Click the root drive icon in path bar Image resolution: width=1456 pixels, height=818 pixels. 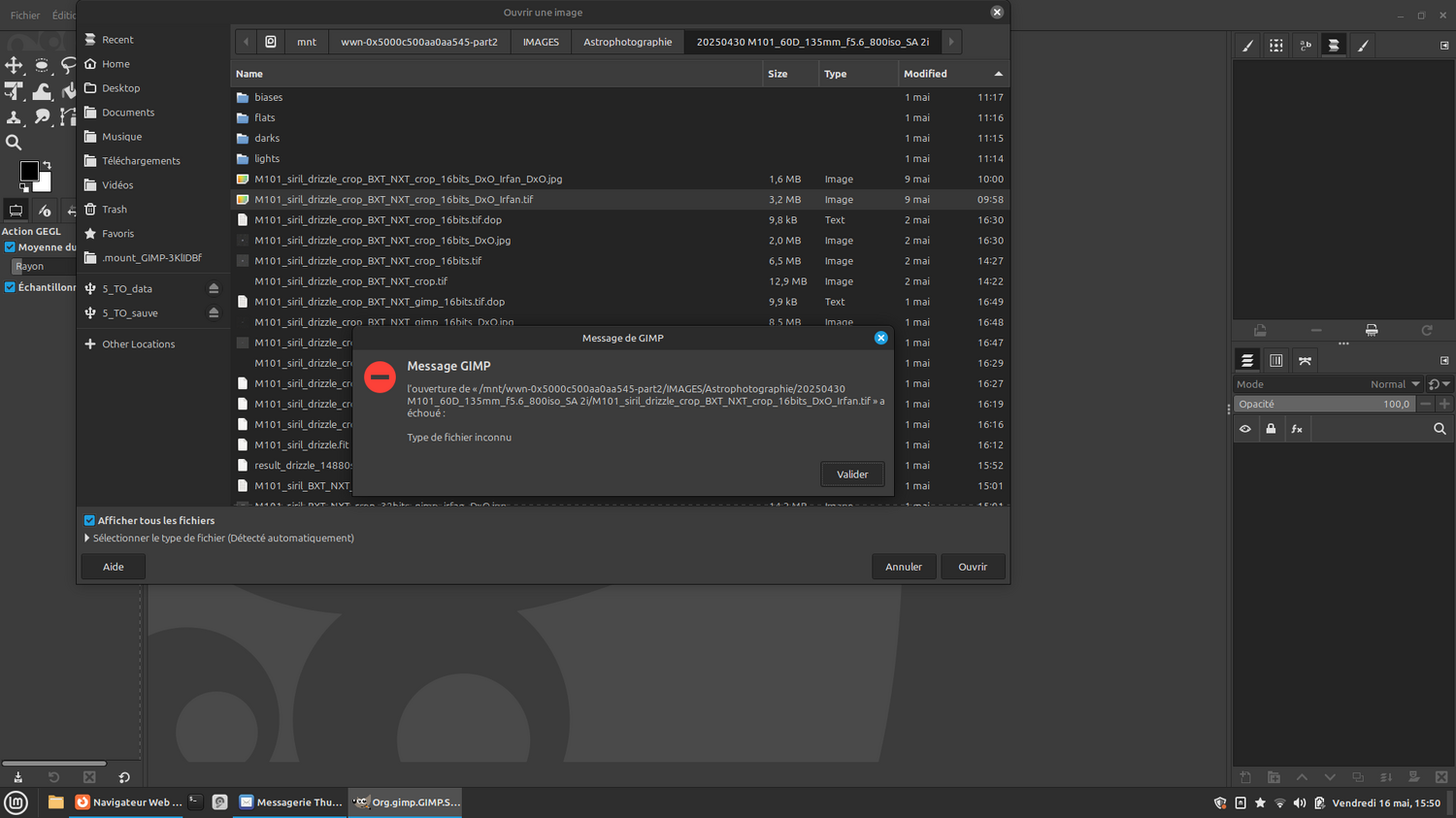271,42
